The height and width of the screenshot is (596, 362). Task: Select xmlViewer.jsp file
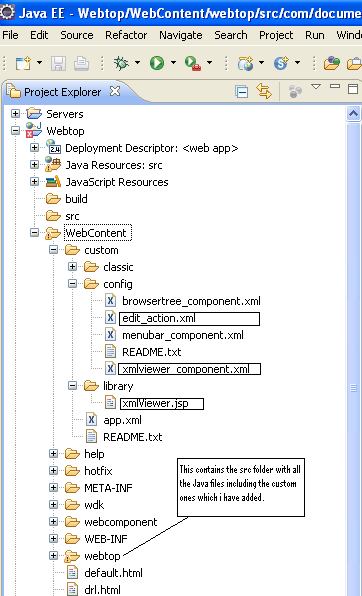tap(155, 403)
